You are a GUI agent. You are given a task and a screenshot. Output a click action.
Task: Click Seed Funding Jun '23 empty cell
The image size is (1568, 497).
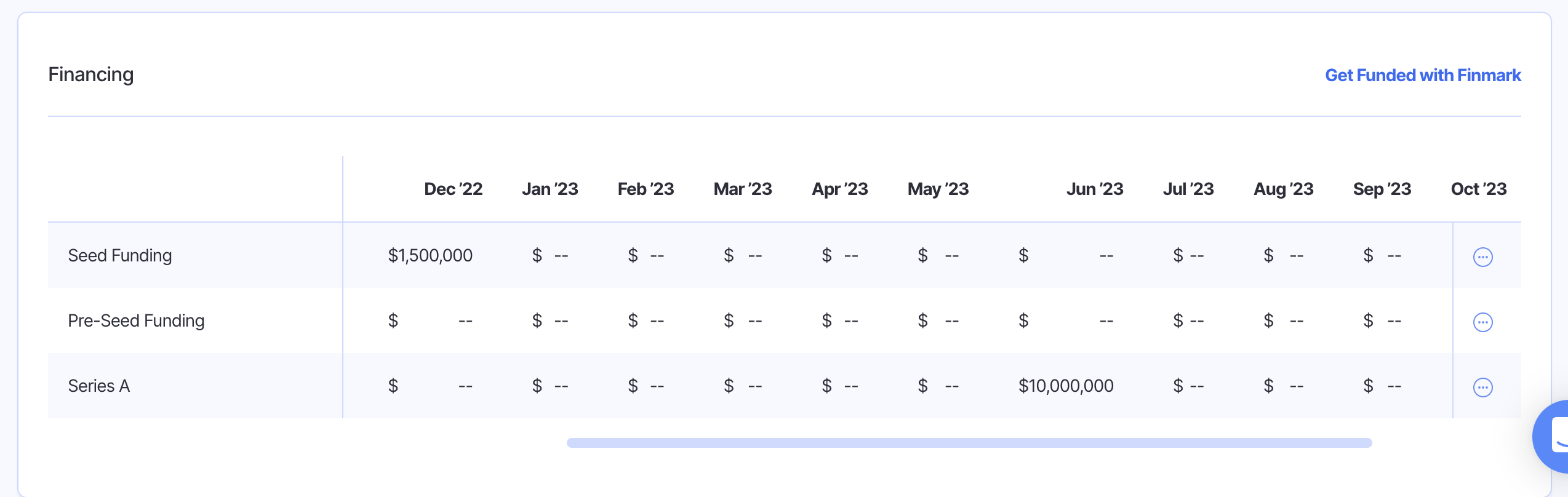click(x=1065, y=255)
